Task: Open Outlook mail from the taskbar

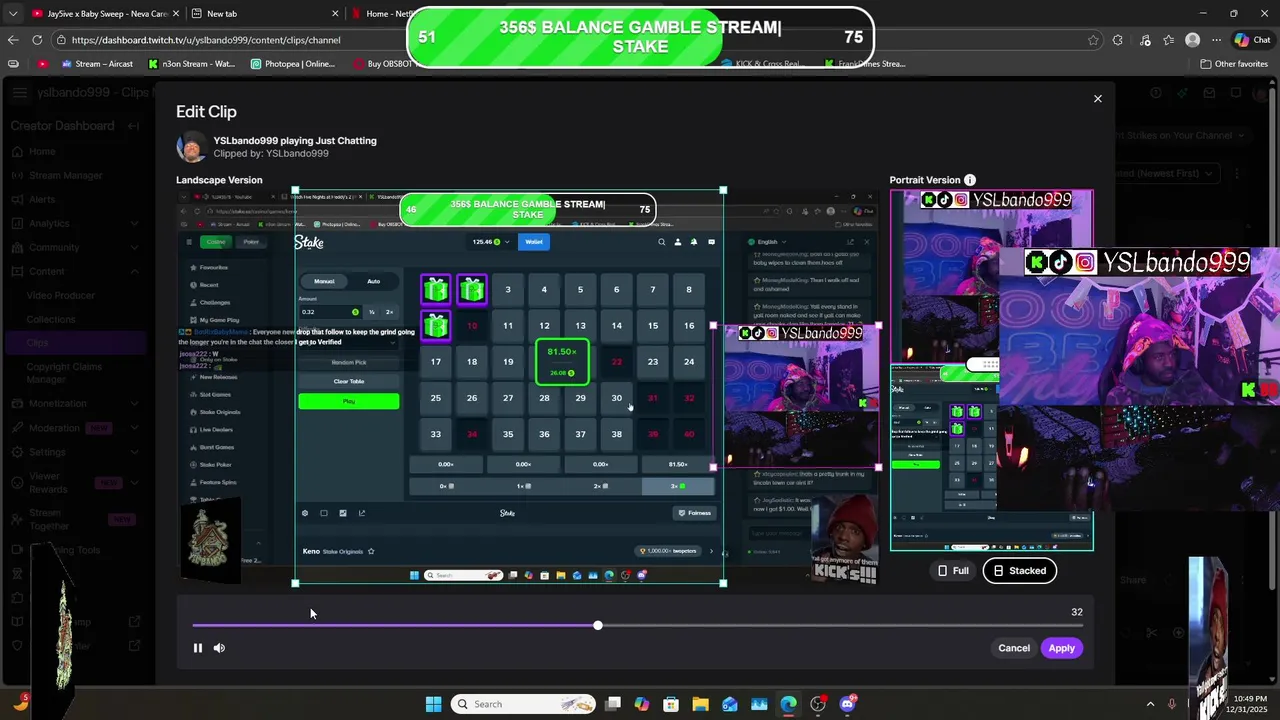Action: pyautogui.click(x=730, y=704)
